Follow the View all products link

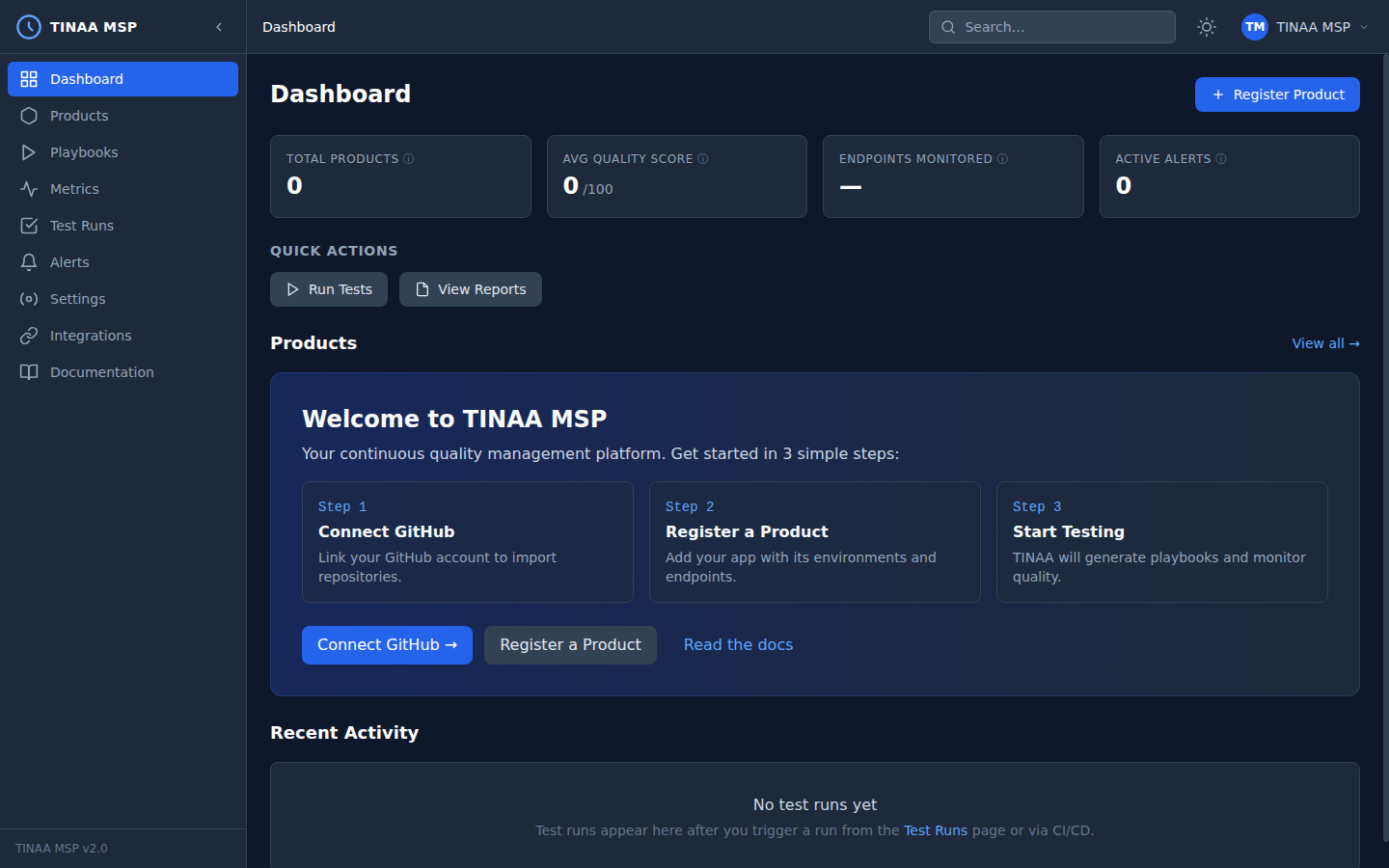[x=1325, y=343]
